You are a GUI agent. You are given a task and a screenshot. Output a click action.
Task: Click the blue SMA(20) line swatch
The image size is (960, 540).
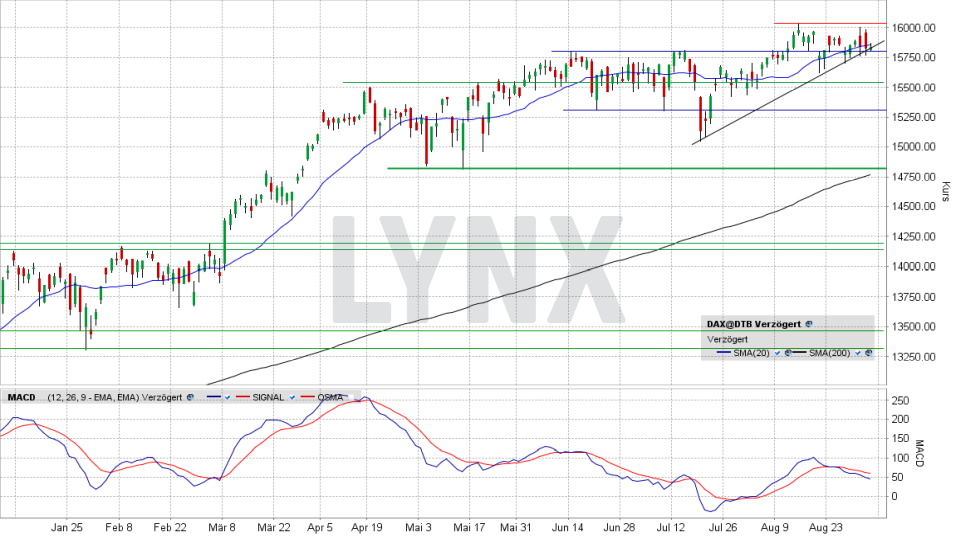(724, 352)
